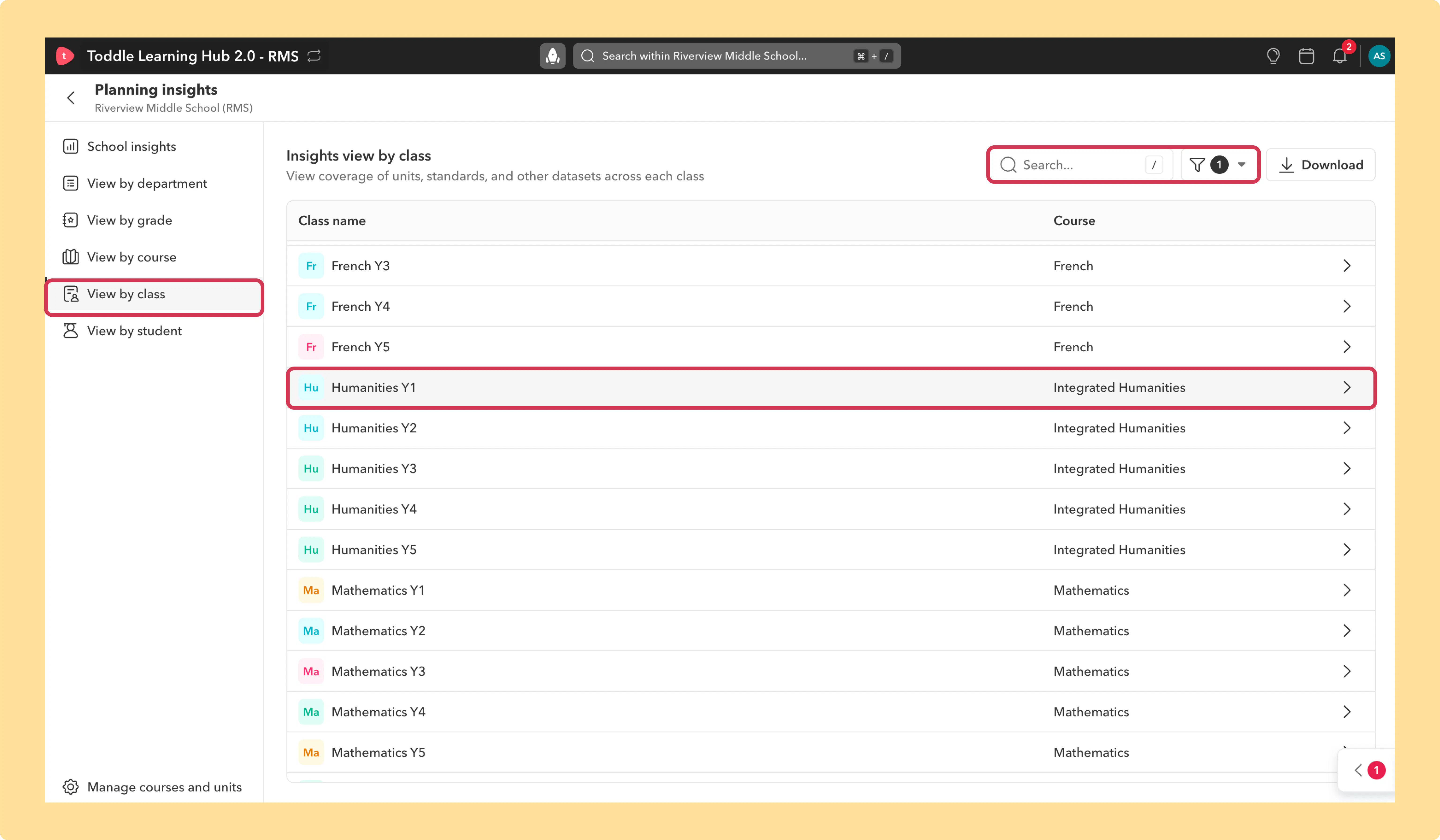The width and height of the screenshot is (1440, 840).
Task: Click the AS profile avatar
Action: pyautogui.click(x=1379, y=56)
